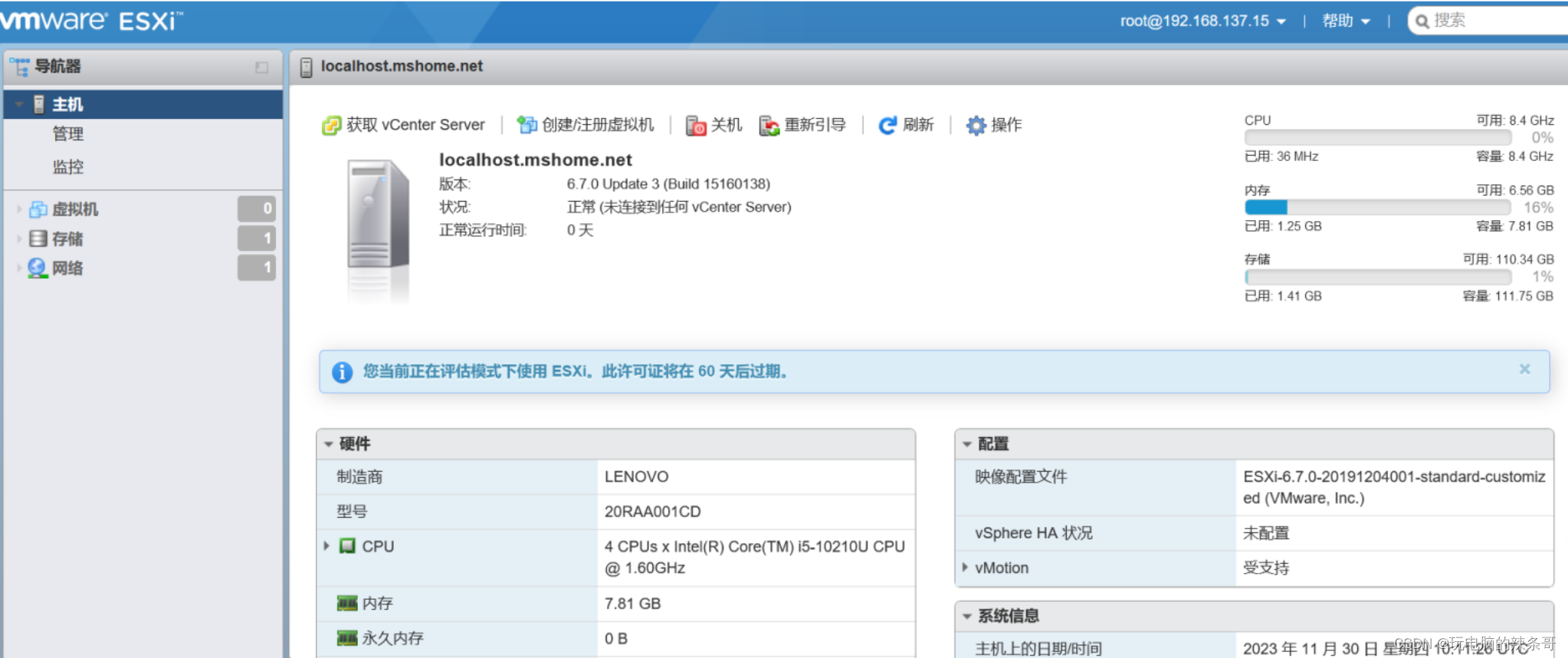This screenshot has width=1568, height=658.
Task: Open the root@192.168.137.15 user dropdown
Action: click(x=1202, y=21)
